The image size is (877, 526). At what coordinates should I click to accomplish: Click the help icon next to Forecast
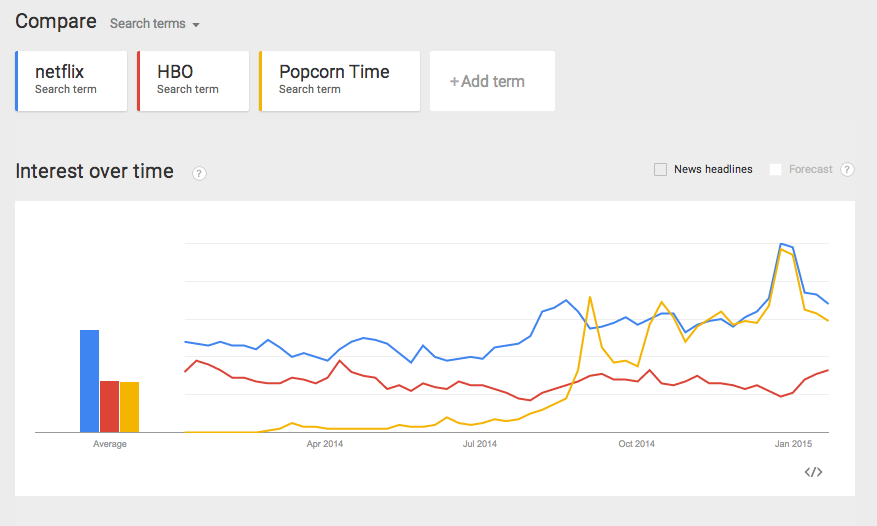[x=847, y=170]
